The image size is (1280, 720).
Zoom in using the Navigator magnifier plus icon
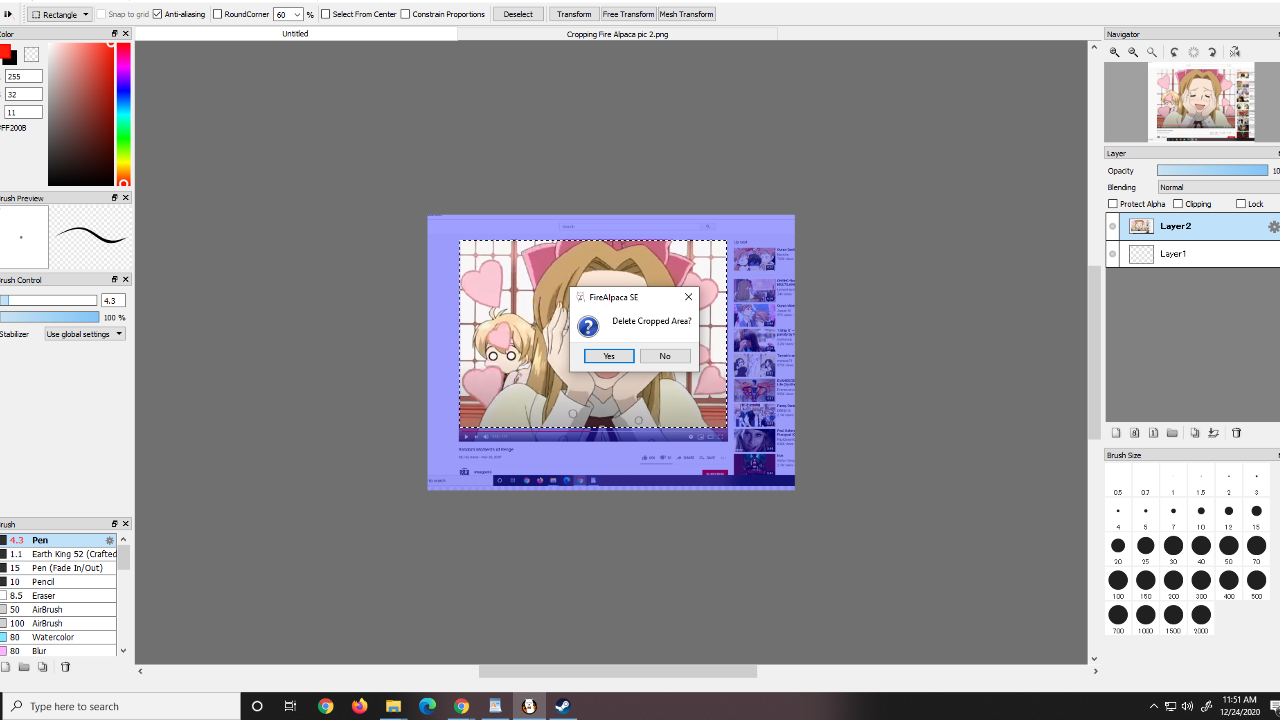pyautogui.click(x=1114, y=52)
